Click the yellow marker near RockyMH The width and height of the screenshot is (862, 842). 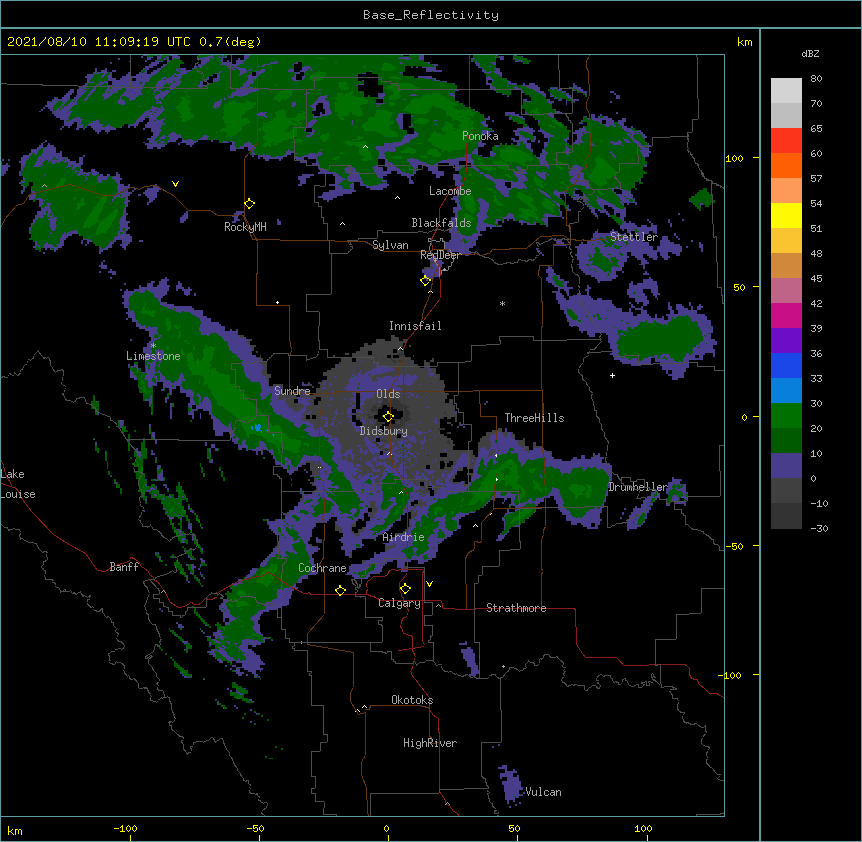click(x=250, y=204)
